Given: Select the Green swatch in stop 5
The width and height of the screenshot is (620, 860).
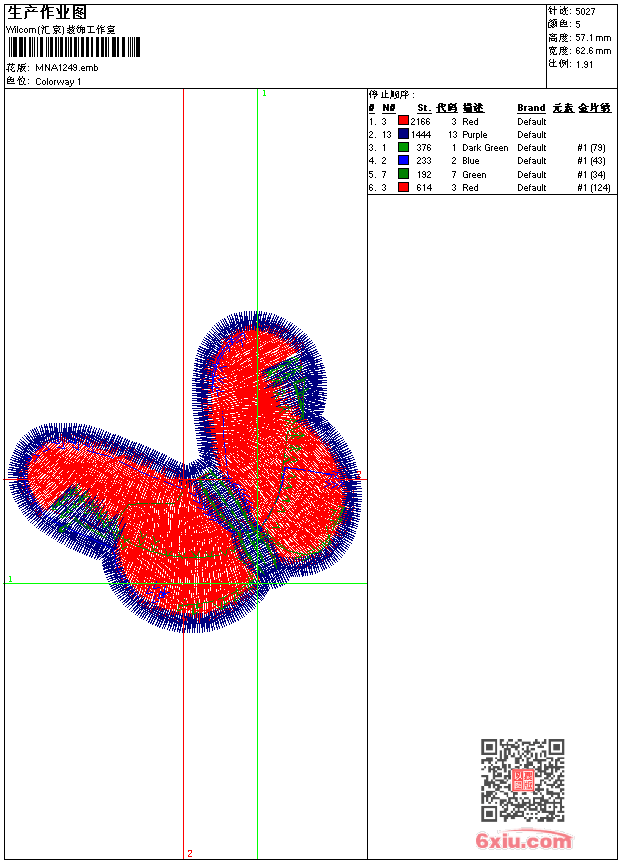Looking at the screenshot, I should pos(403,174).
